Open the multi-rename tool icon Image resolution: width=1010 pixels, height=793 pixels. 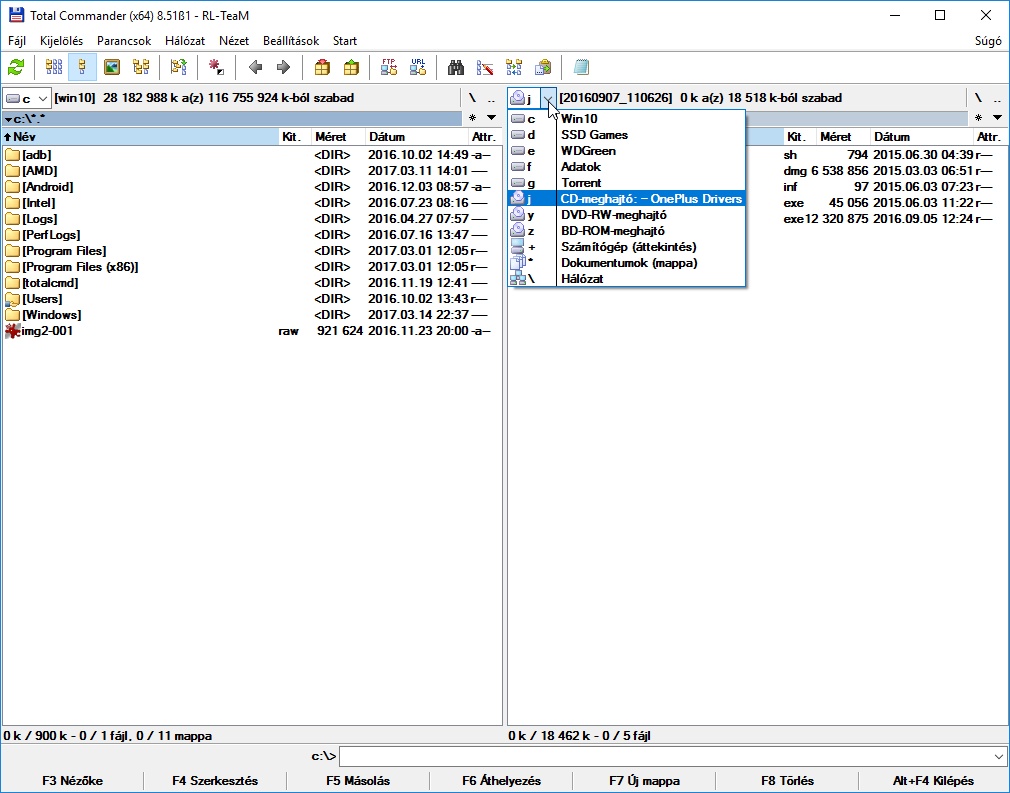pos(485,67)
